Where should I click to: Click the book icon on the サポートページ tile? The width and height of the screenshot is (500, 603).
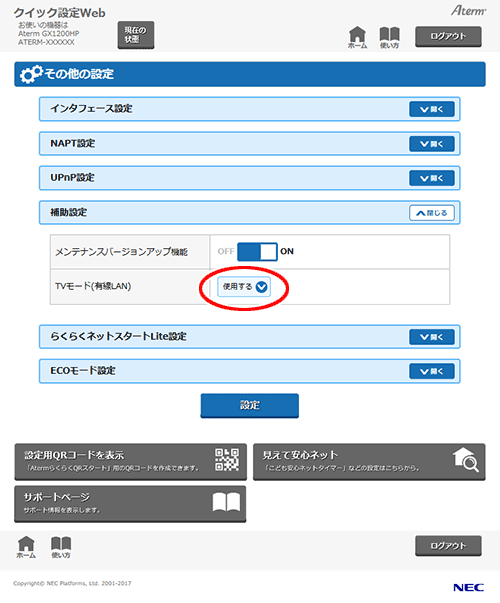point(226,502)
